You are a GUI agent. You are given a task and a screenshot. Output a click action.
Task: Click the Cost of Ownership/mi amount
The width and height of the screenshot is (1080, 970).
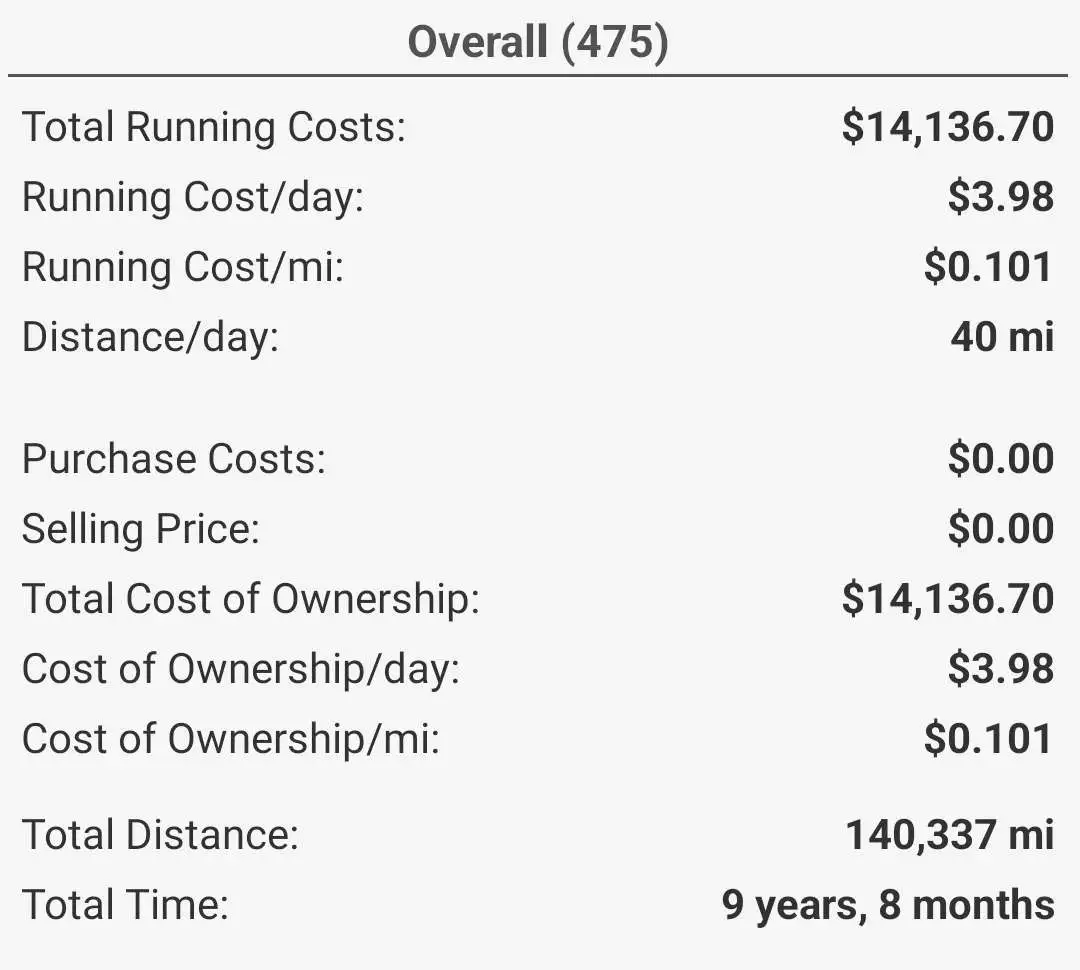[x=988, y=739]
